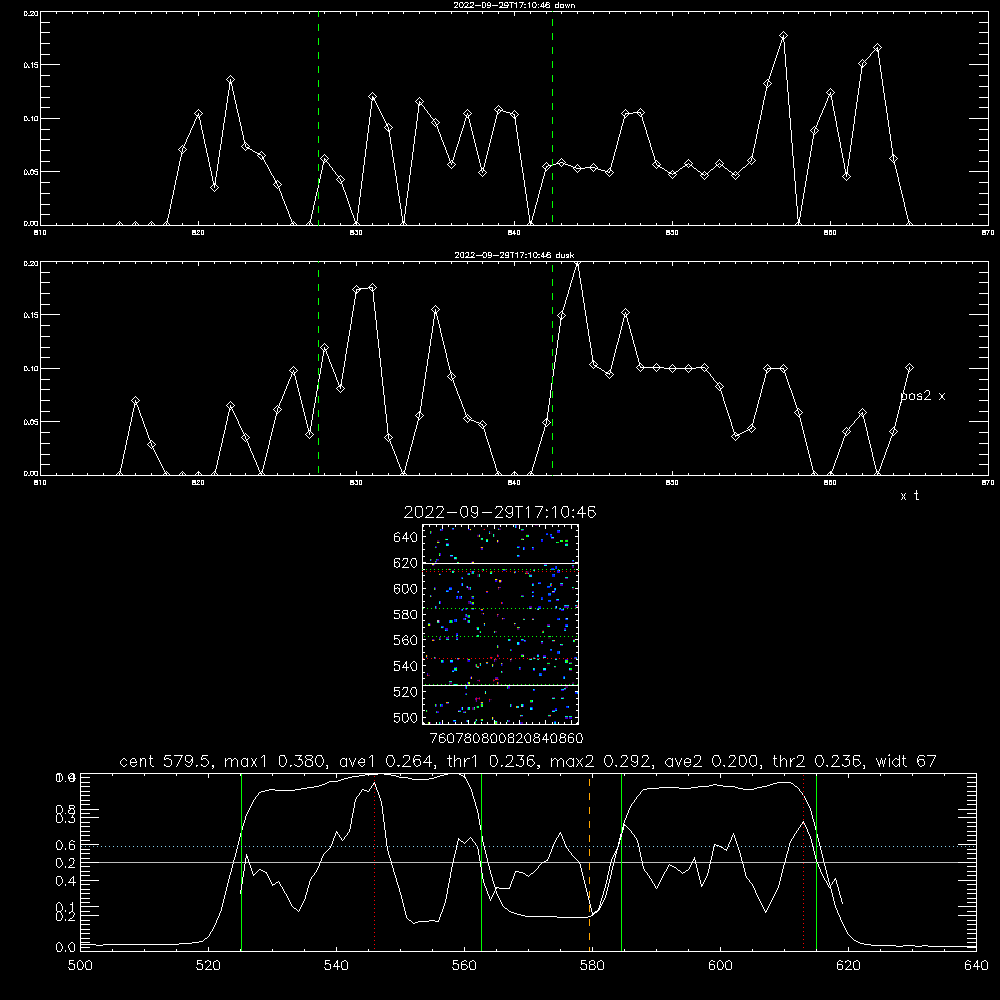The width and height of the screenshot is (1000, 1000).
Task: Click the last diamond point on the dusk curve
Action: [x=909, y=367]
